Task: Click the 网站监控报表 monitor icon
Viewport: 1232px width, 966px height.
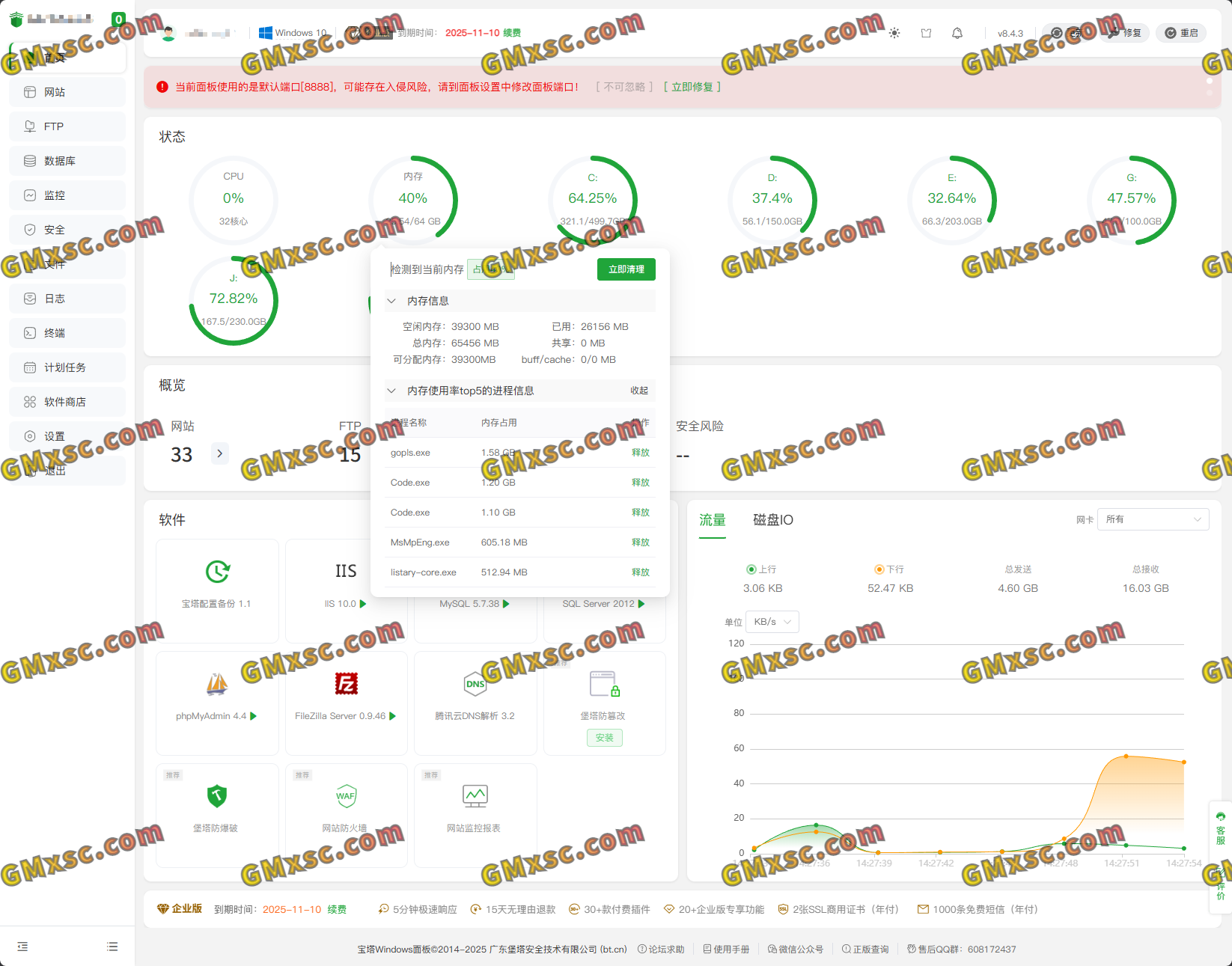Action: (475, 795)
